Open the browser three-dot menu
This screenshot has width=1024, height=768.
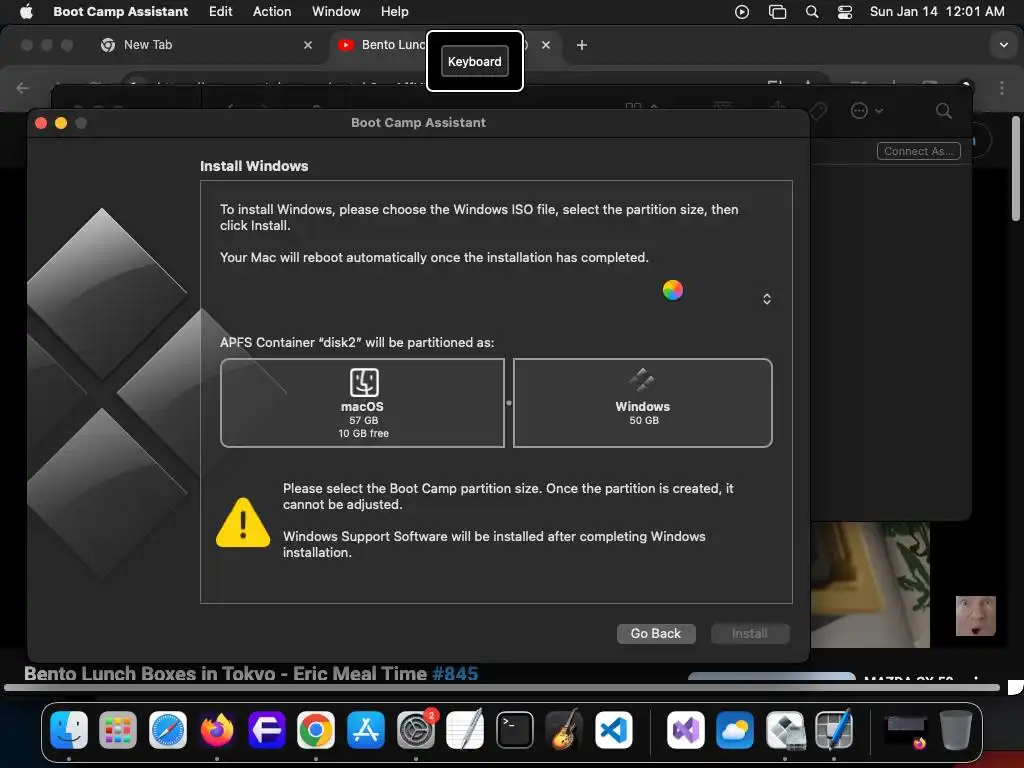[1001, 88]
